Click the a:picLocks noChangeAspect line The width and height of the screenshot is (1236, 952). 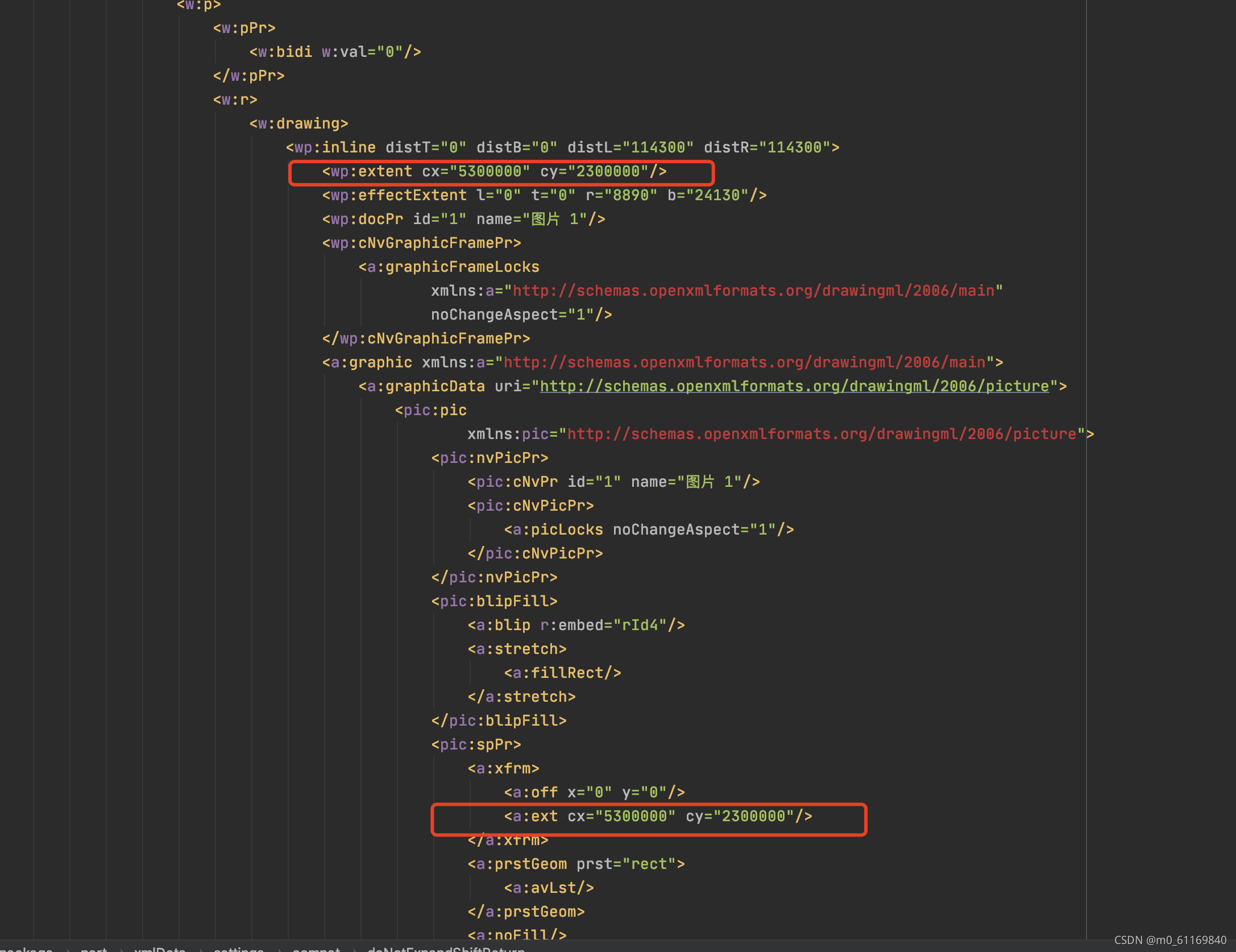[648, 530]
